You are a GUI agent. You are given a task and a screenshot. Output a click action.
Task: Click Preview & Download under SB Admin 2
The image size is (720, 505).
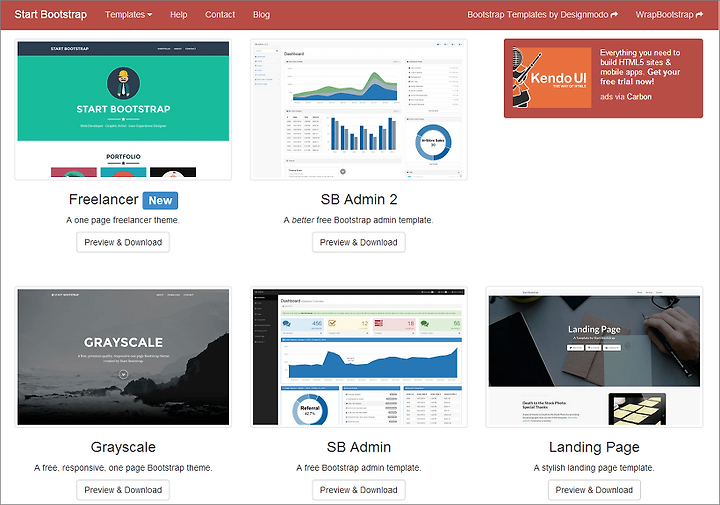[x=359, y=242]
